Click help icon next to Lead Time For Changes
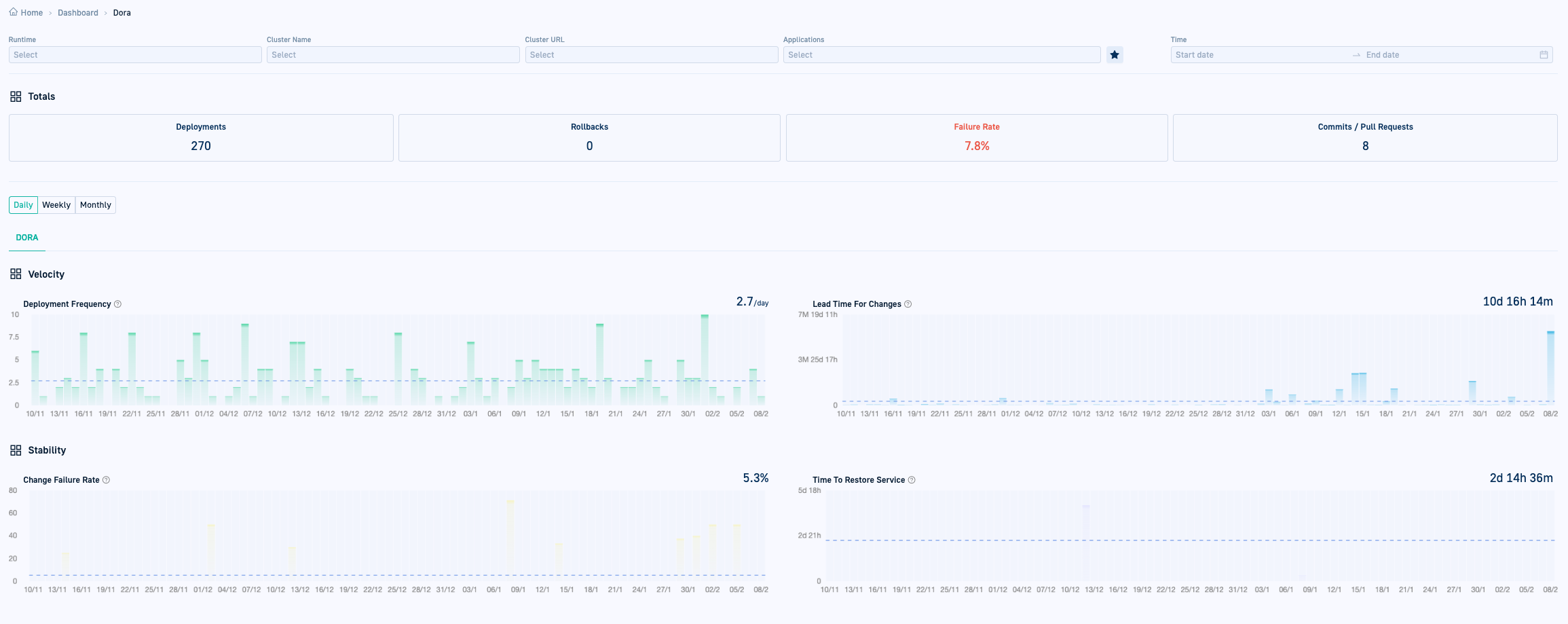 click(908, 304)
